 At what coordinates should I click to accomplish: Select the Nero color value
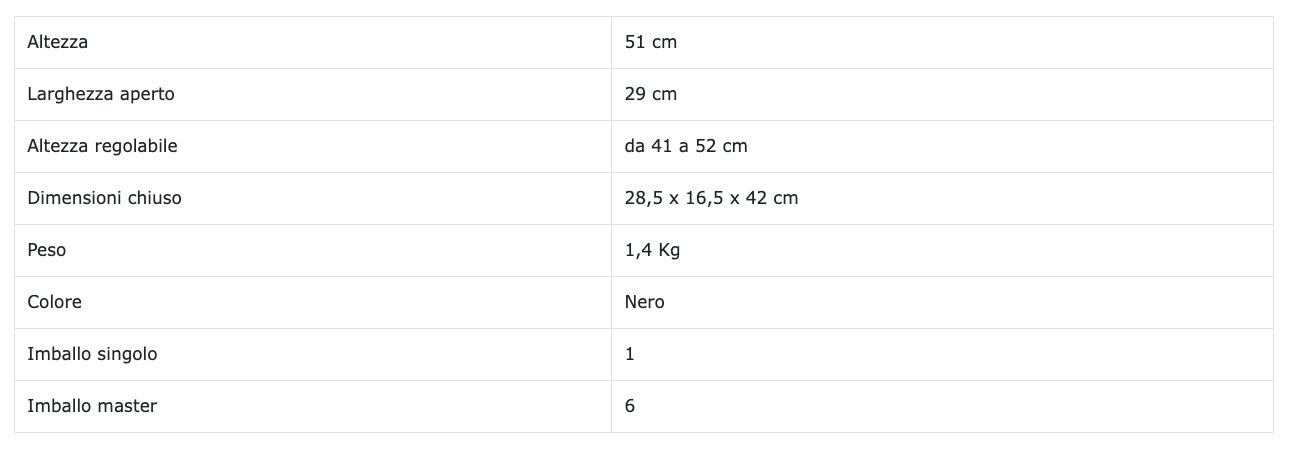coord(645,302)
